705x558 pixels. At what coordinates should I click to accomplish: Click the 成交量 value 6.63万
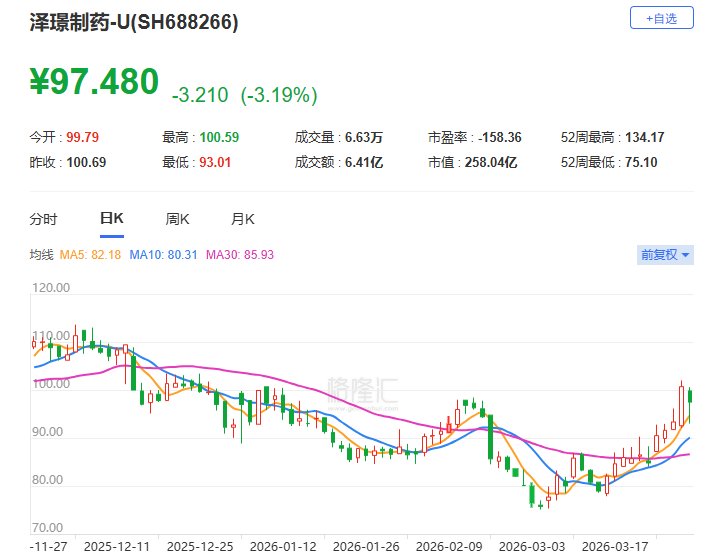(x=362, y=137)
